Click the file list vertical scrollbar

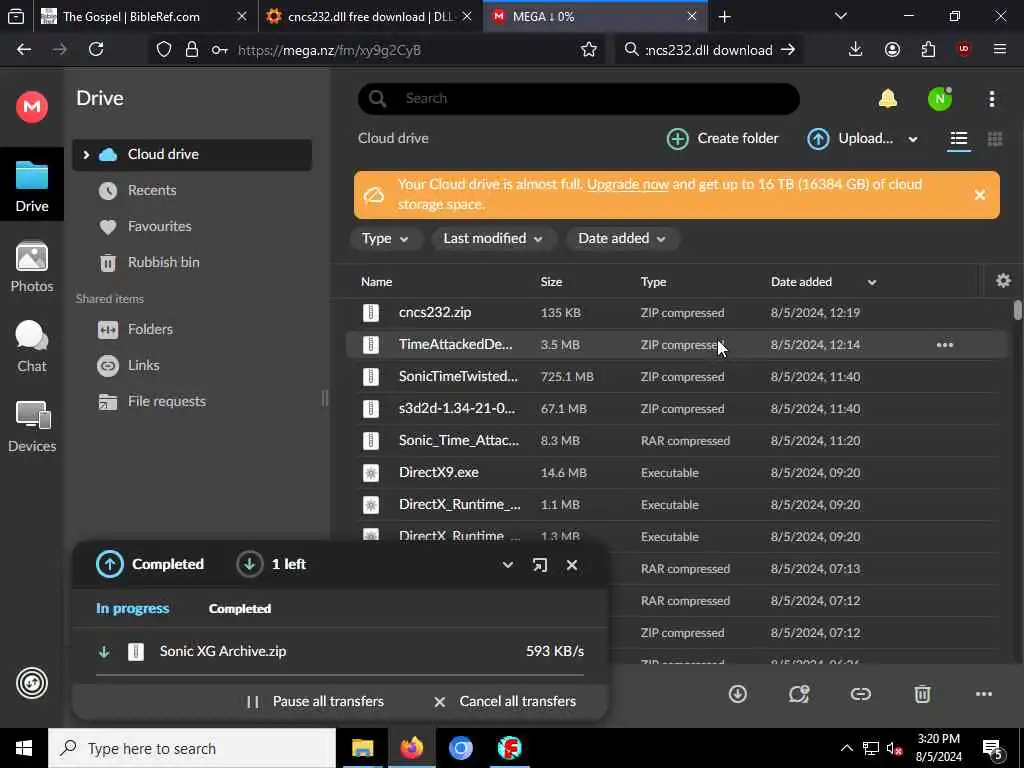(1017, 310)
